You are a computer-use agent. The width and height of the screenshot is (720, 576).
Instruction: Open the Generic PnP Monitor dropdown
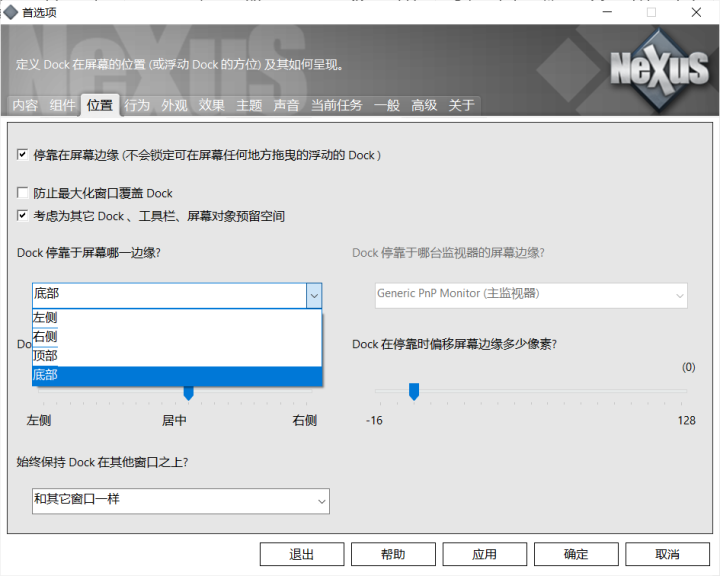click(531, 295)
